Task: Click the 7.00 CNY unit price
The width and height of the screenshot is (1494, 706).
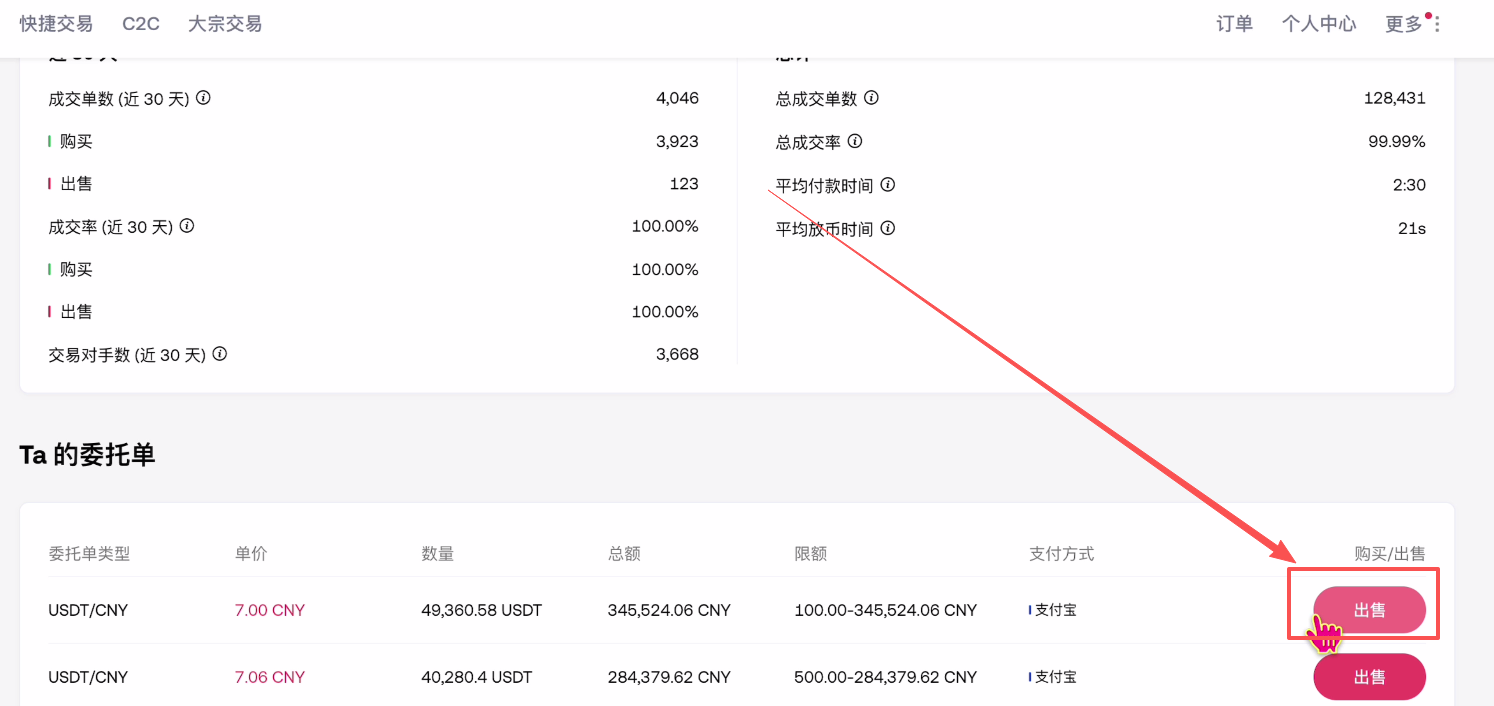Action: pyautogui.click(x=270, y=610)
